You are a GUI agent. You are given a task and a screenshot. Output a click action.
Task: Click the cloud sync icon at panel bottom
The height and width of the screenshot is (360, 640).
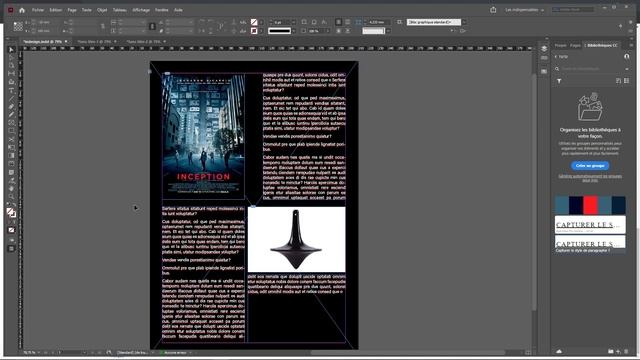point(559,351)
